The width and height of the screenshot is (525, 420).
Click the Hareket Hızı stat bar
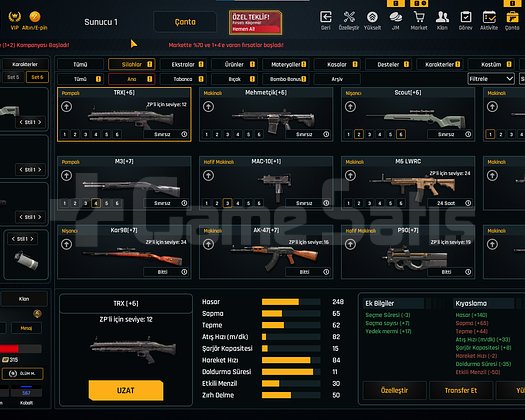tap(291, 360)
